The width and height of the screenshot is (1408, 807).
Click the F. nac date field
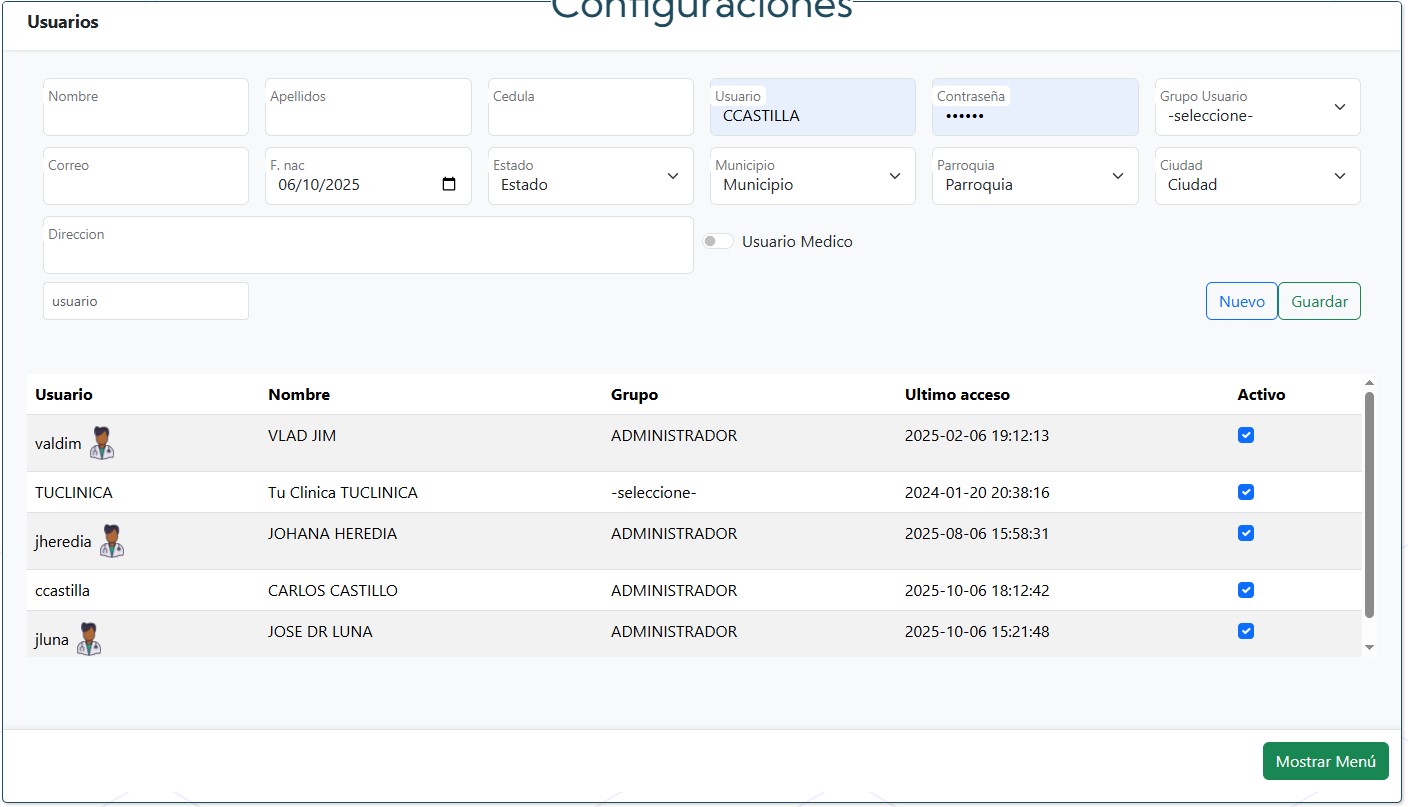(x=368, y=176)
